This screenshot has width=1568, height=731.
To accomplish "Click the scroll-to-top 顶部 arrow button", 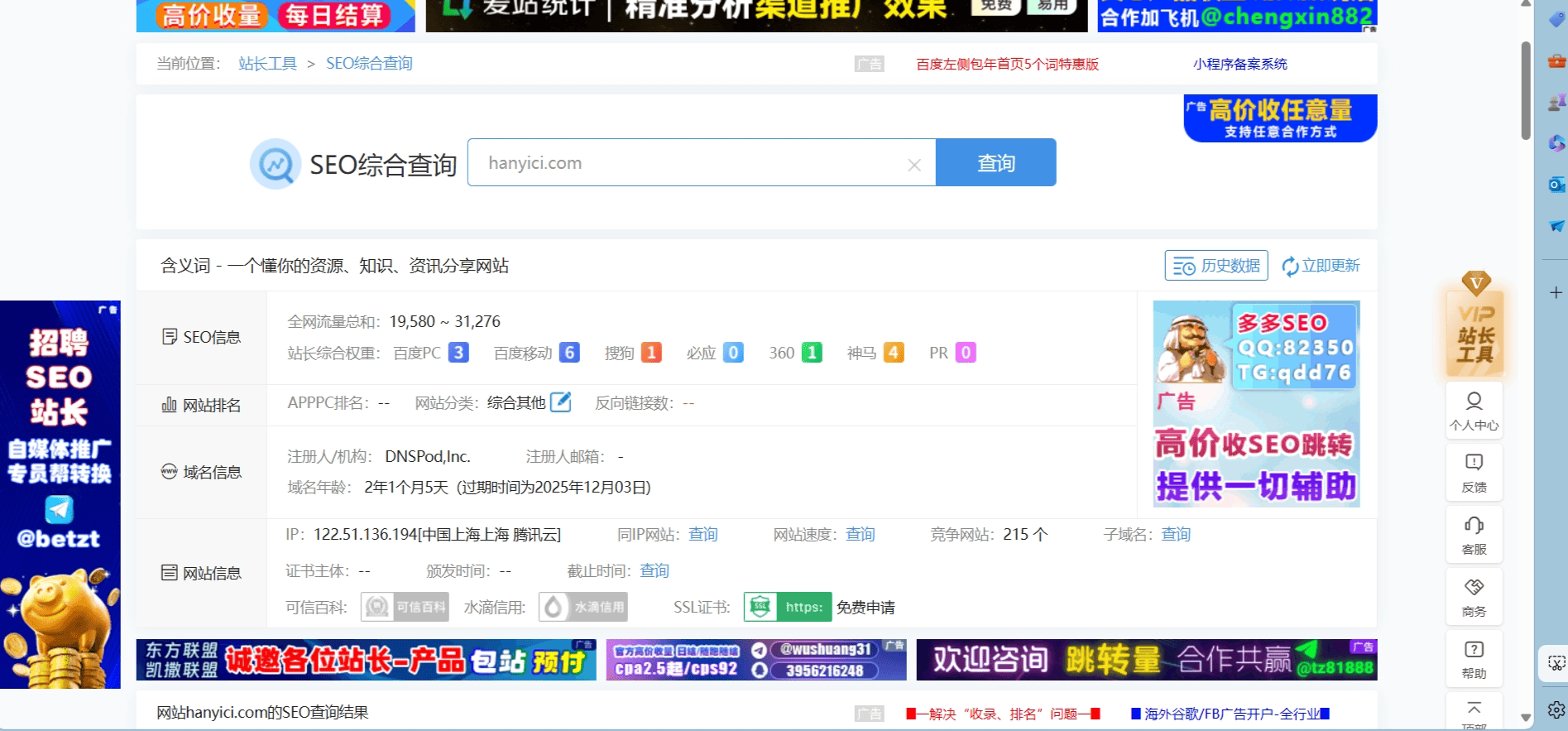I will click(1474, 712).
